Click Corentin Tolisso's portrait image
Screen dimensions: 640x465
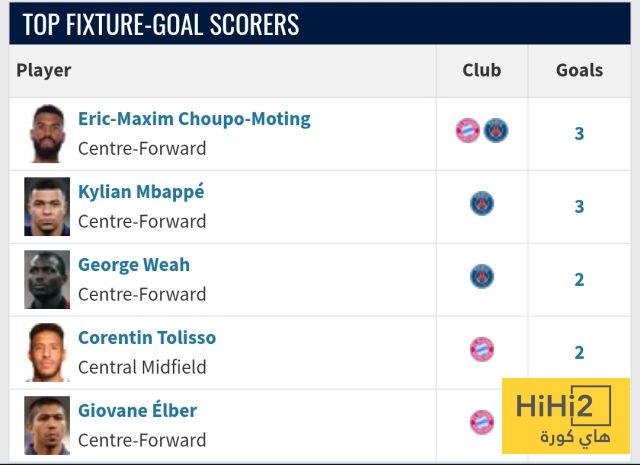click(47, 352)
